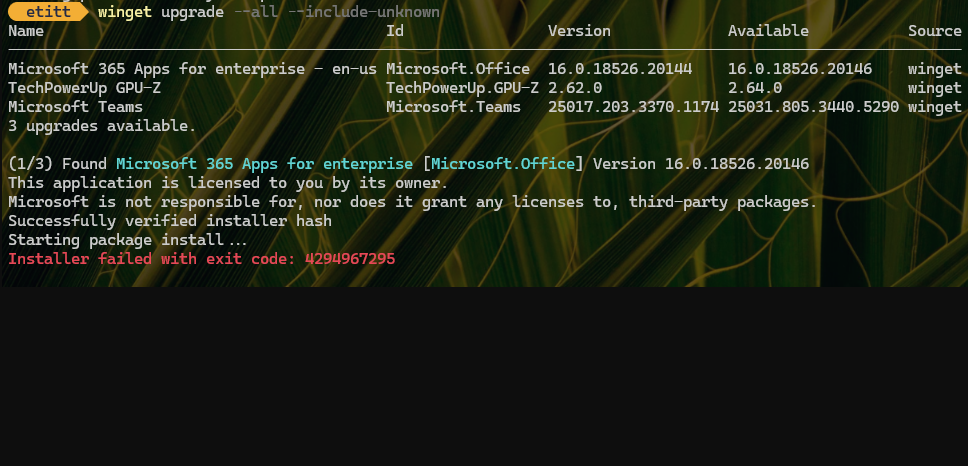Click cyan Microsoft 365 Apps for enterprise text
The height and width of the screenshot is (466, 968).
click(264, 164)
